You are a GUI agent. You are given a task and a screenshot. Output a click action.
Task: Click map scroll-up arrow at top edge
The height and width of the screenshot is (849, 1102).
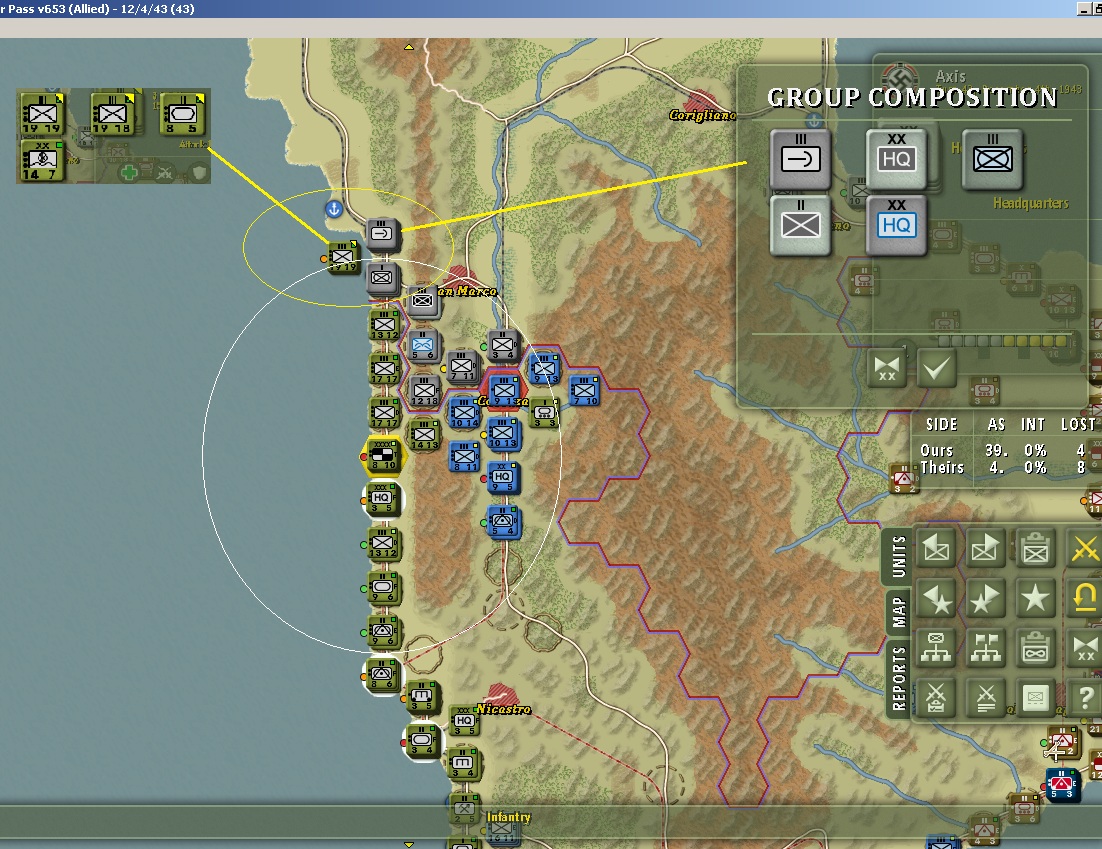point(408,47)
